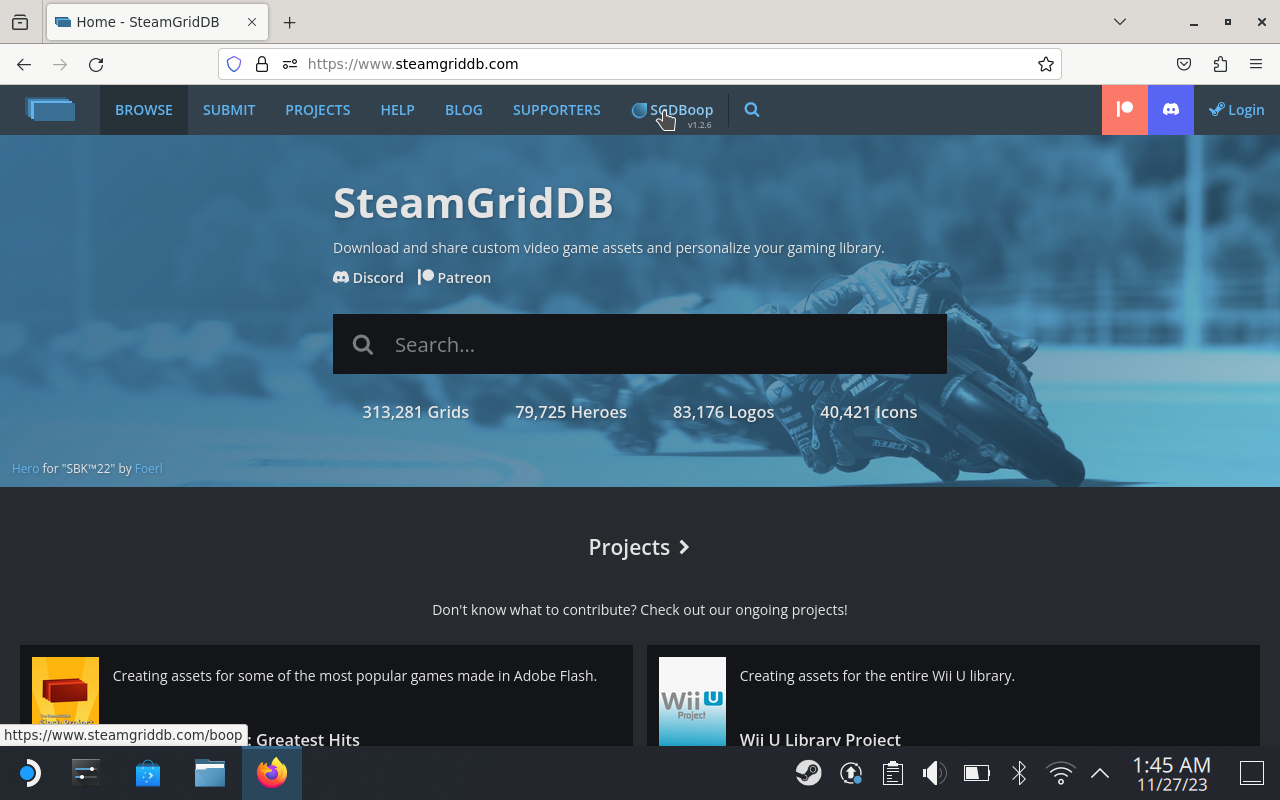Image resolution: width=1280 pixels, height=800 pixels.
Task: View site security via padlock icon
Action: tap(262, 64)
